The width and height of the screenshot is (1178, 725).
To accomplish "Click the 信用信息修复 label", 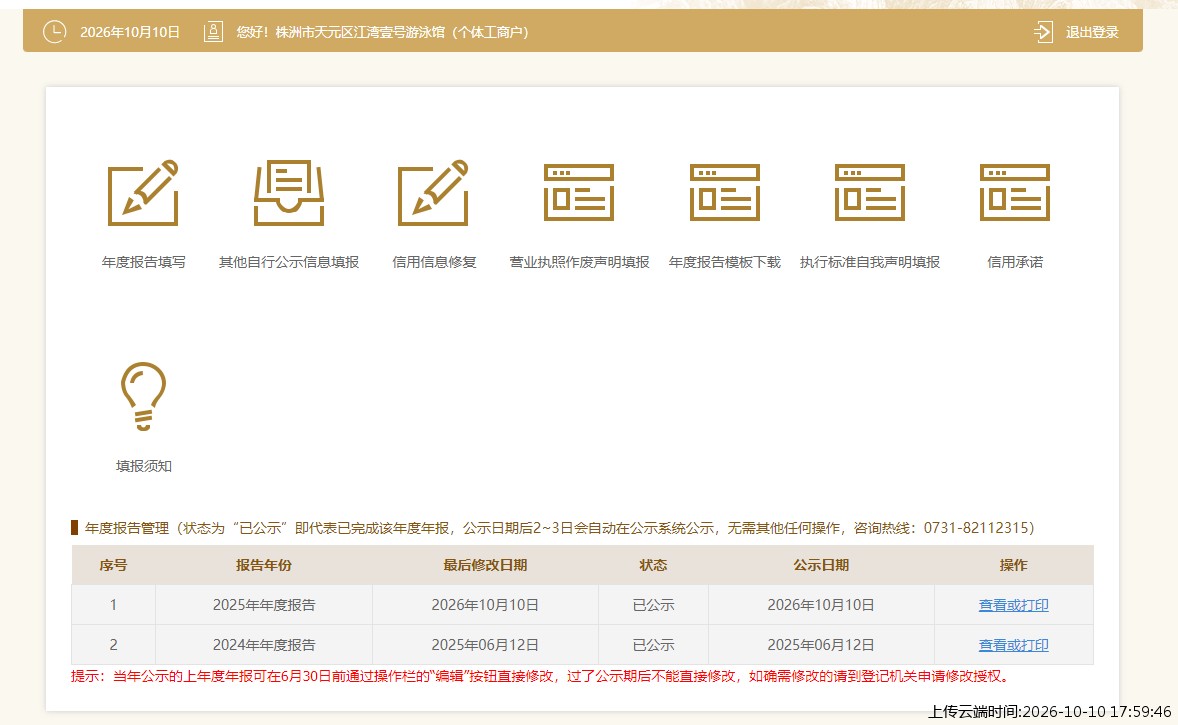I will click(x=434, y=262).
